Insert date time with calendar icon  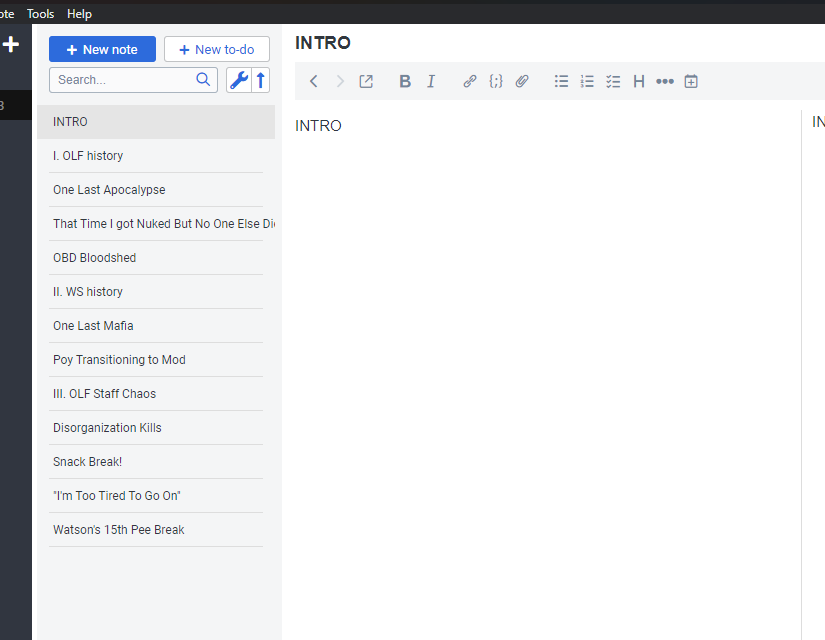[691, 81]
